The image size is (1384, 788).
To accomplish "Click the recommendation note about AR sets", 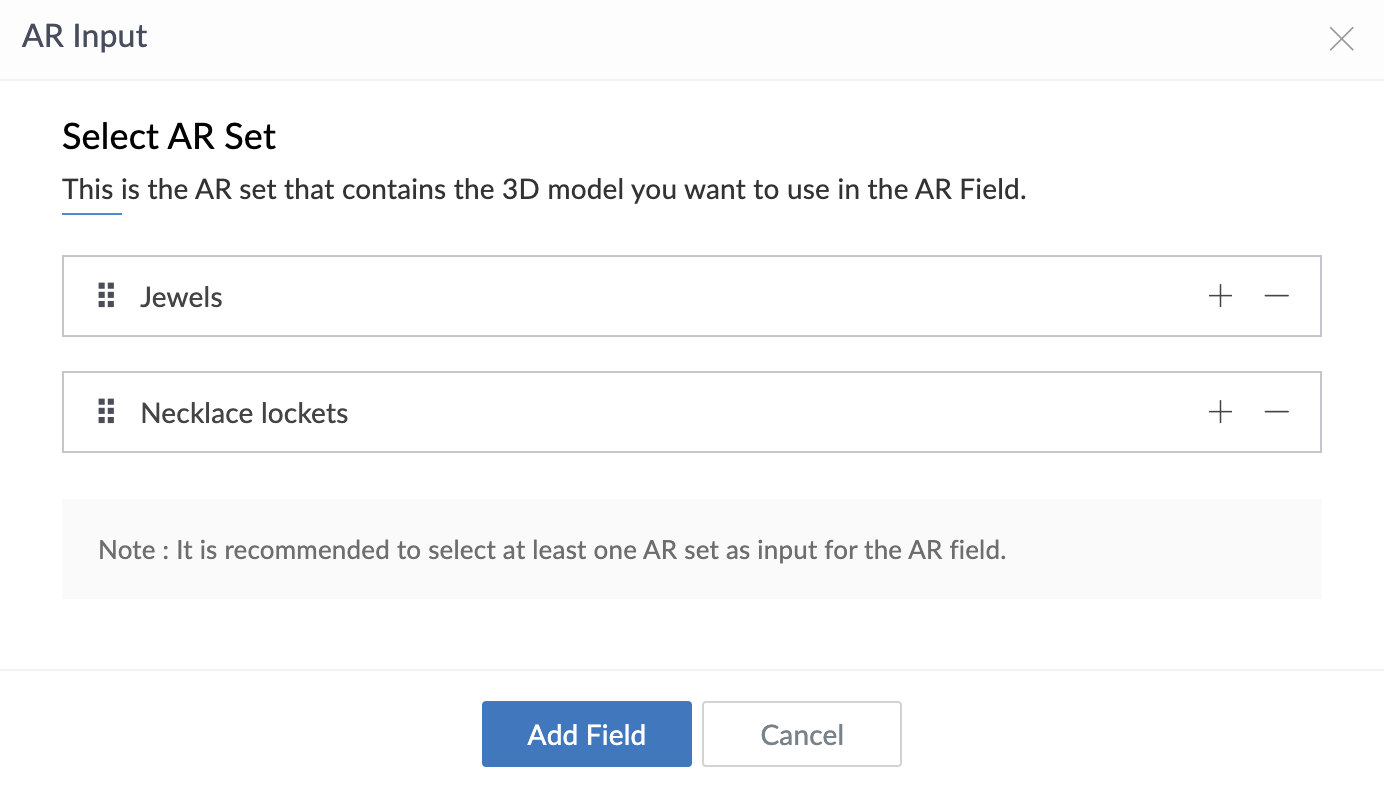I will (x=552, y=550).
